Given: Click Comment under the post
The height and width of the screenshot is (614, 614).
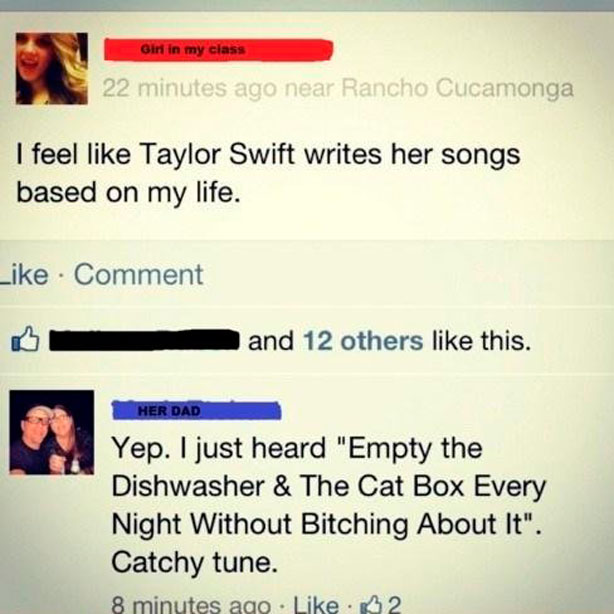Looking at the screenshot, I should click(x=139, y=274).
